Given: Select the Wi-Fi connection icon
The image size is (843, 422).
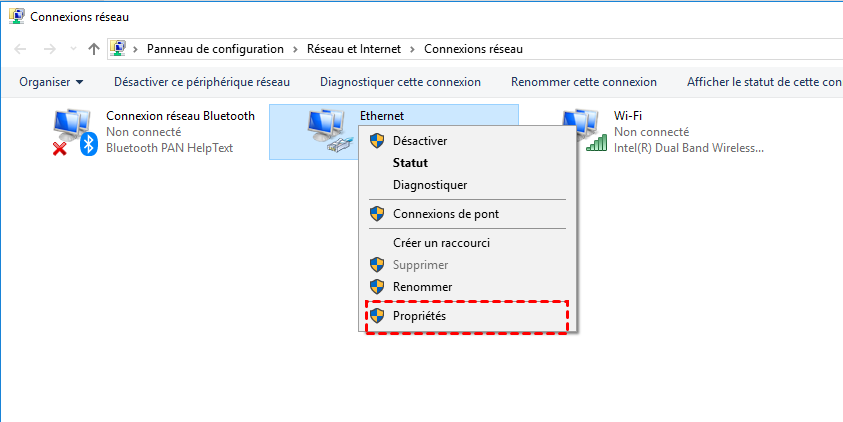Looking at the screenshot, I should pos(585,130).
